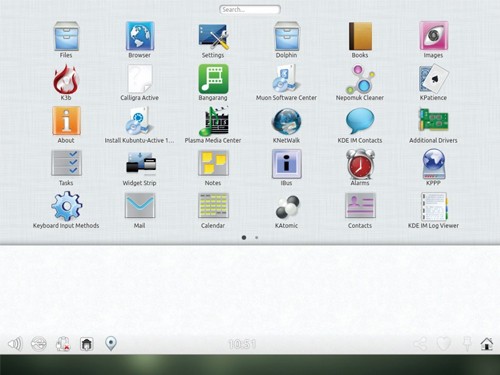Viewport: 500px width, 375px height.
Task: Select the first page indicator dot
Action: click(x=244, y=238)
